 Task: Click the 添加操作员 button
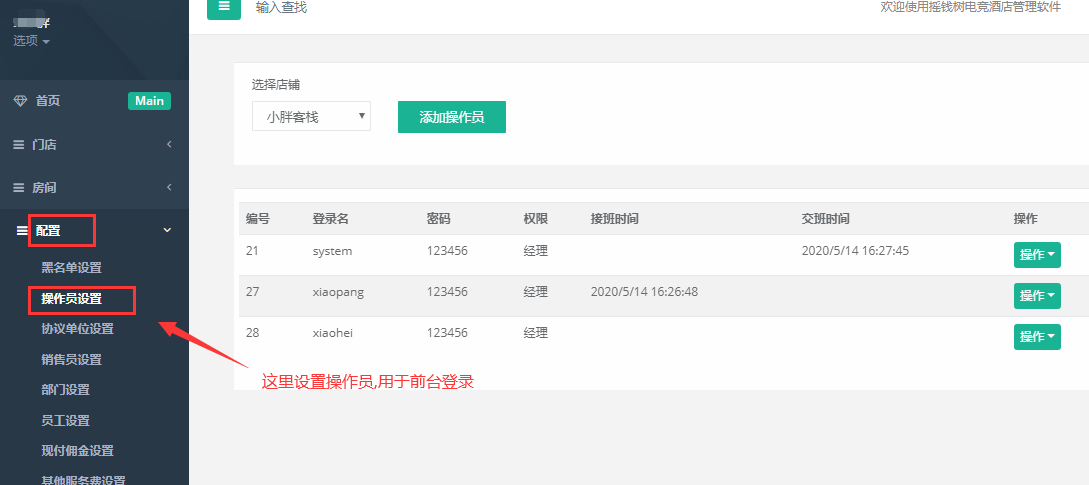[x=451, y=117]
